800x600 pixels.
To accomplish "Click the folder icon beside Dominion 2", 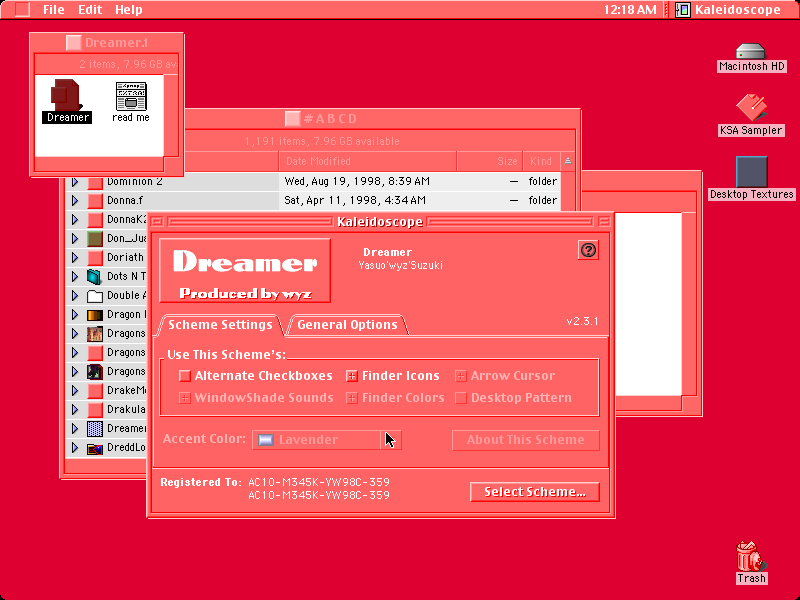I will pos(95,182).
